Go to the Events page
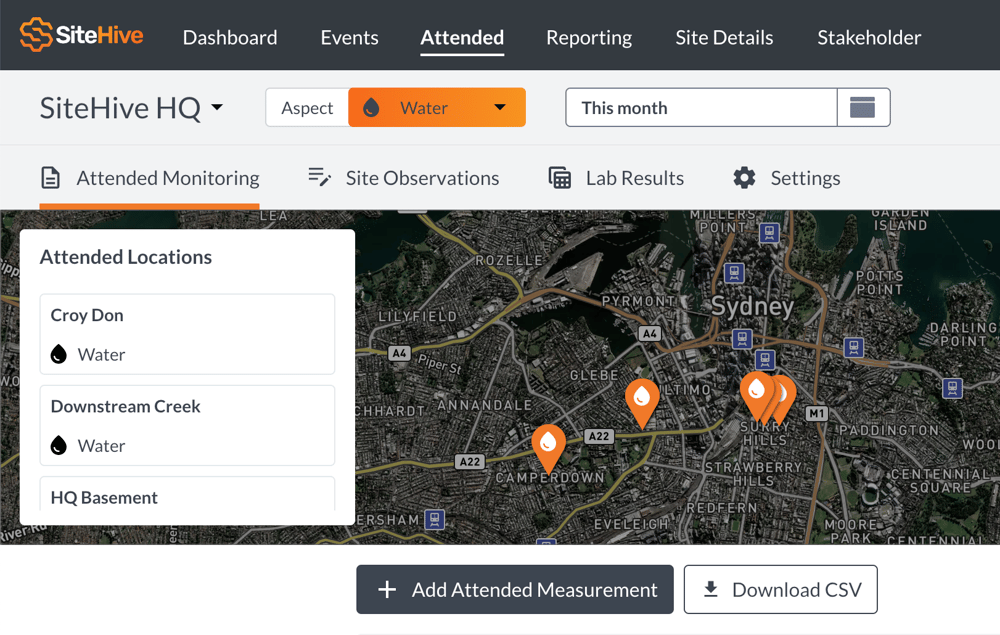 349,38
